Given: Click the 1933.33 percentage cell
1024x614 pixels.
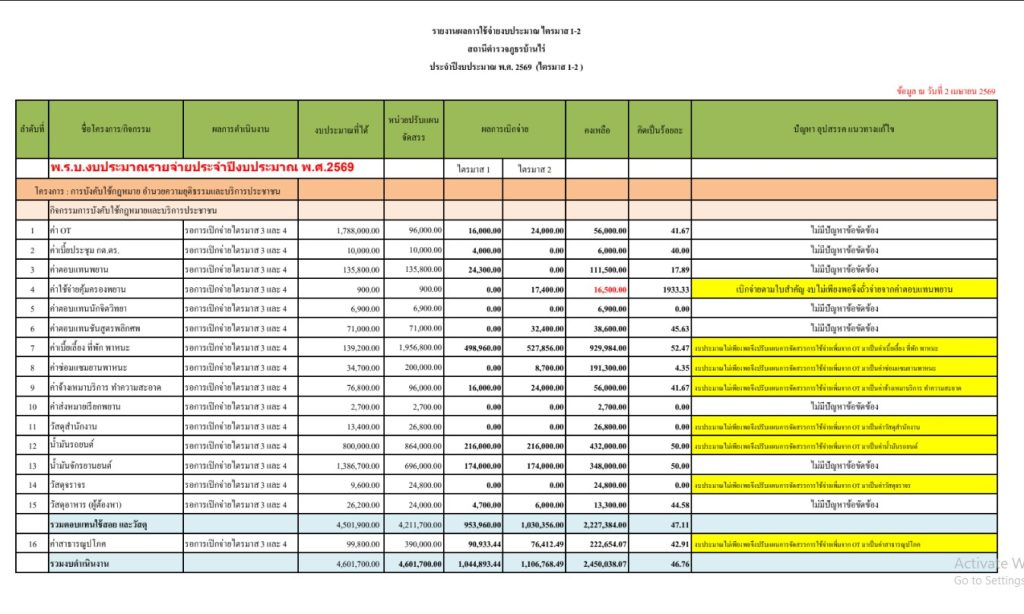Looking at the screenshot, I should pyautogui.click(x=660, y=289).
